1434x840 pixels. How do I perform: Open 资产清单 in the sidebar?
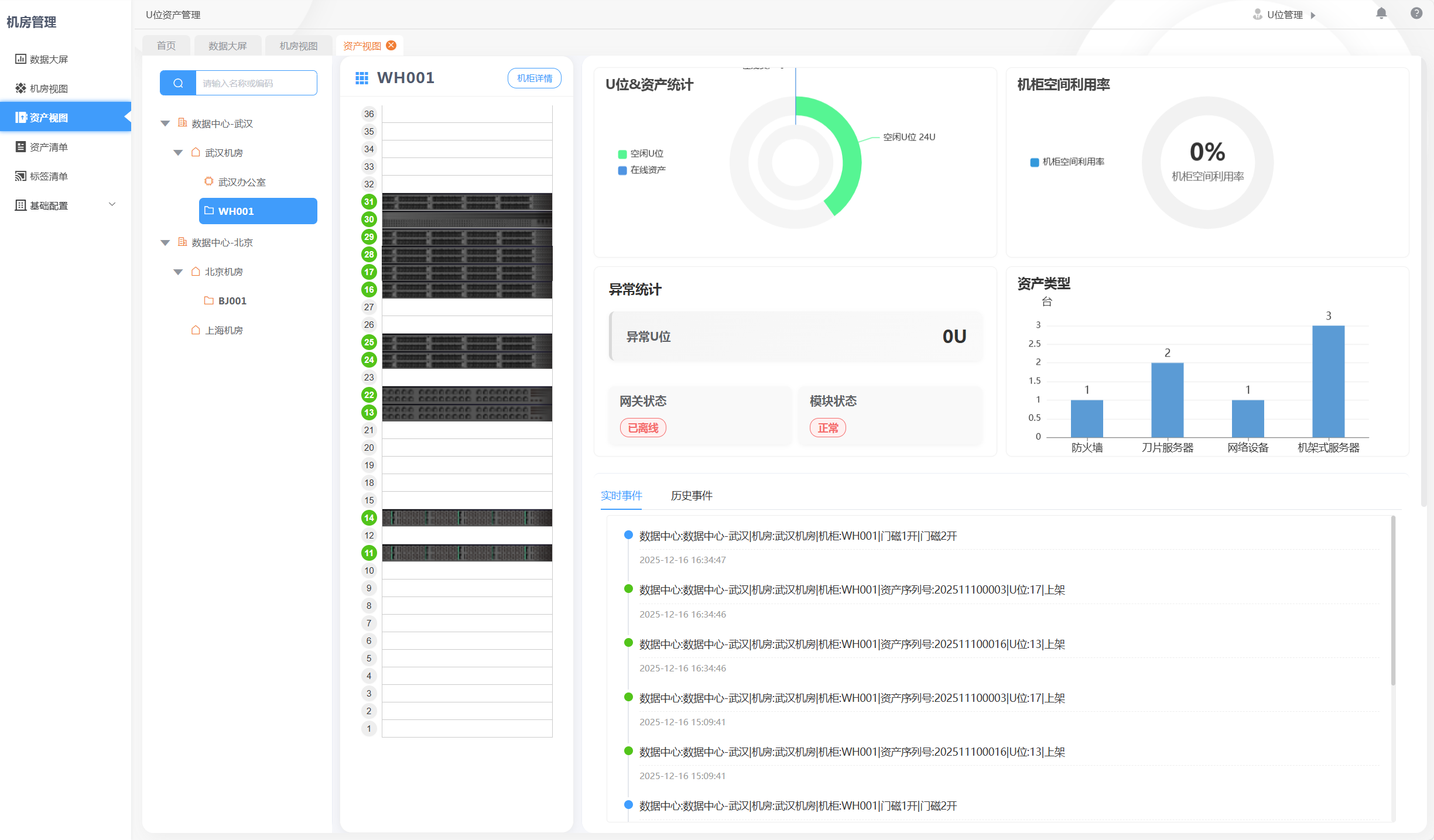pyautogui.click(x=49, y=147)
